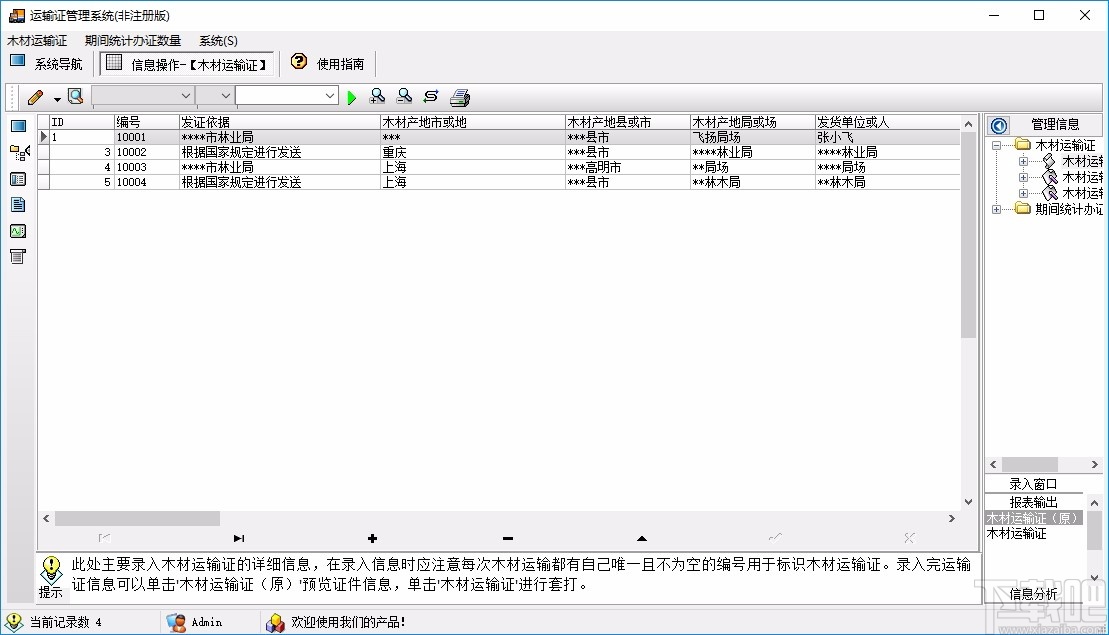
Task: Click the document icon in the left sidebar
Action: 16,204
